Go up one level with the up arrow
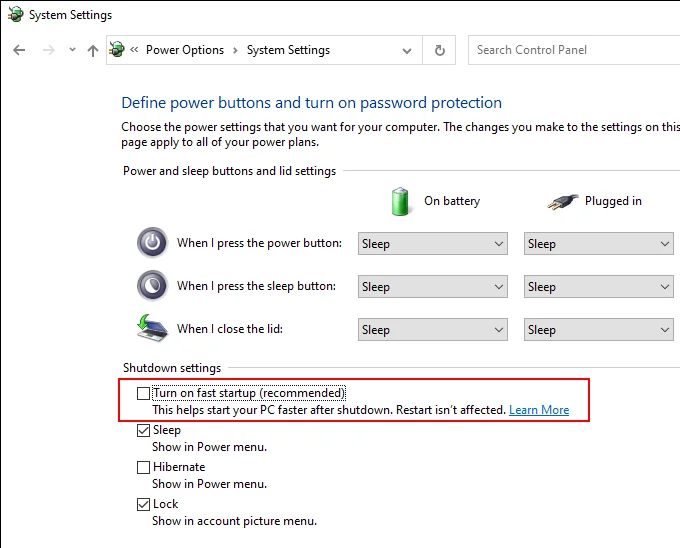Image resolution: width=680 pixels, height=548 pixels. (92, 50)
